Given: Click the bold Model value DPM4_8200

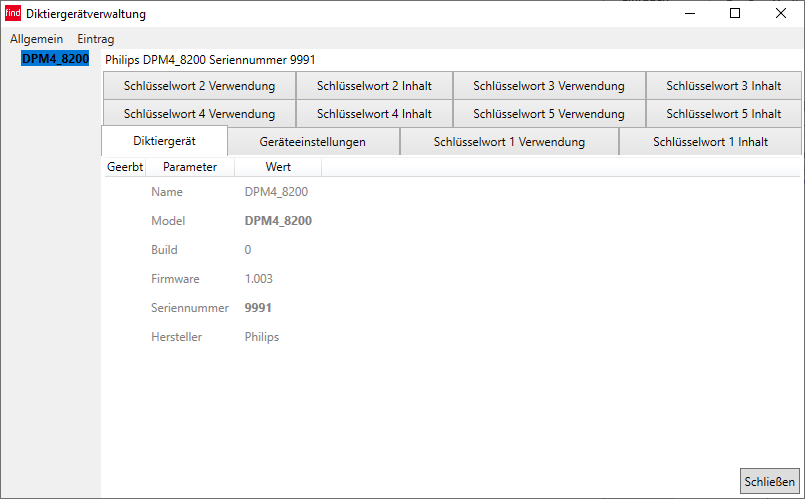Looking at the screenshot, I should pos(278,221).
